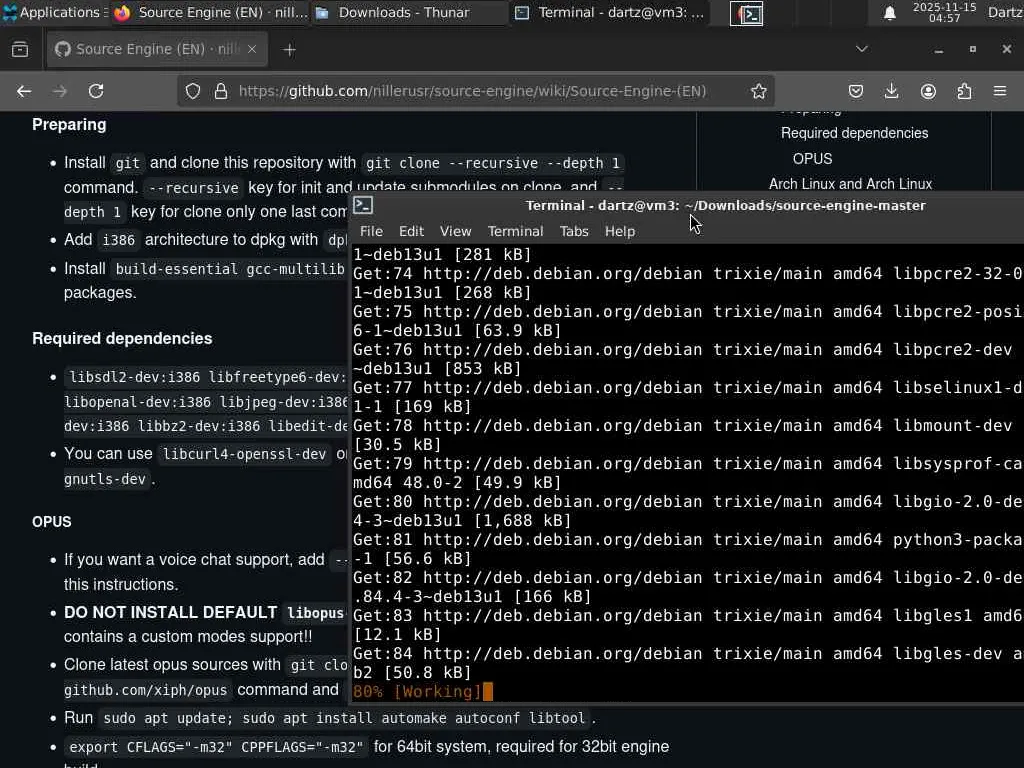The height and width of the screenshot is (768, 1024).
Task: Select the Source Engine (EN) browser tab
Action: point(157,50)
